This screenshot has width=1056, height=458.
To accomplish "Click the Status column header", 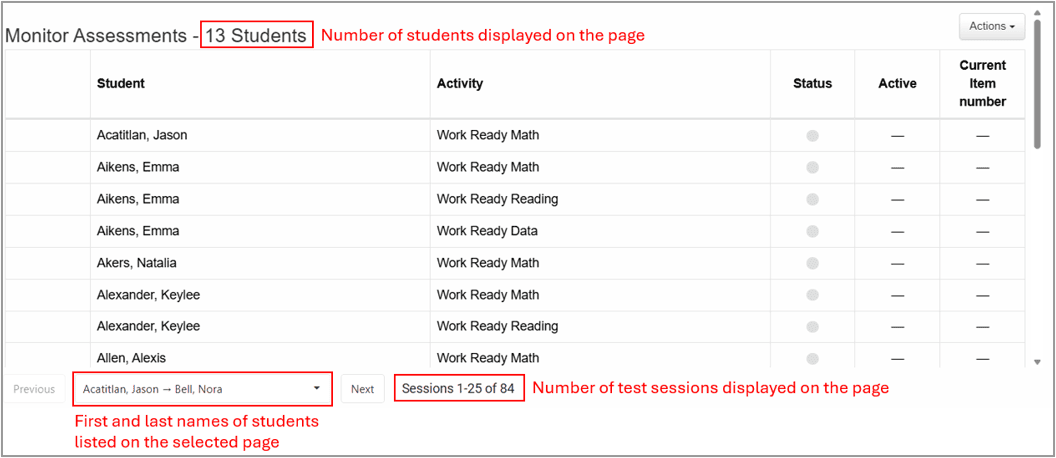I will pyautogui.click(x=812, y=84).
